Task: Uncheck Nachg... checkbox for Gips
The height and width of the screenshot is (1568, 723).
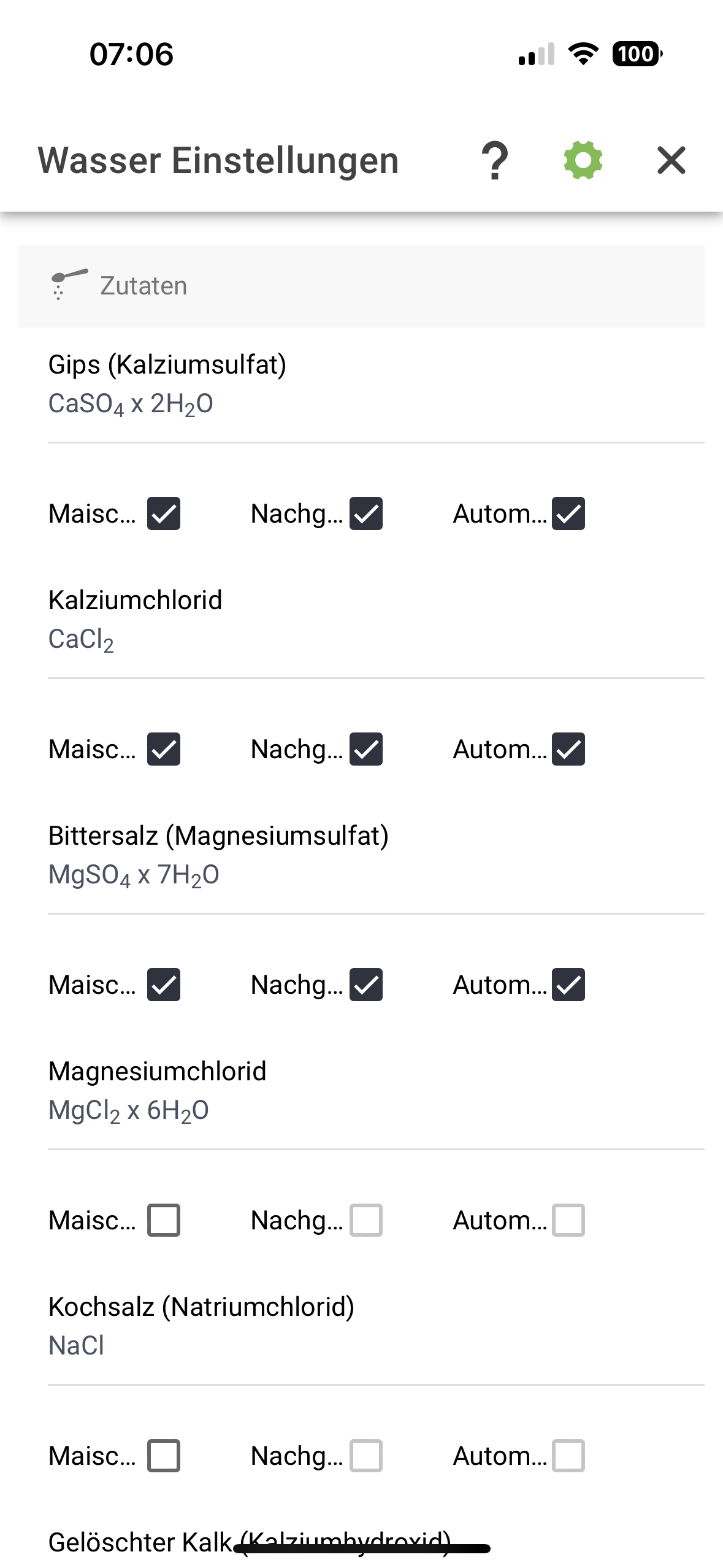Action: (366, 513)
